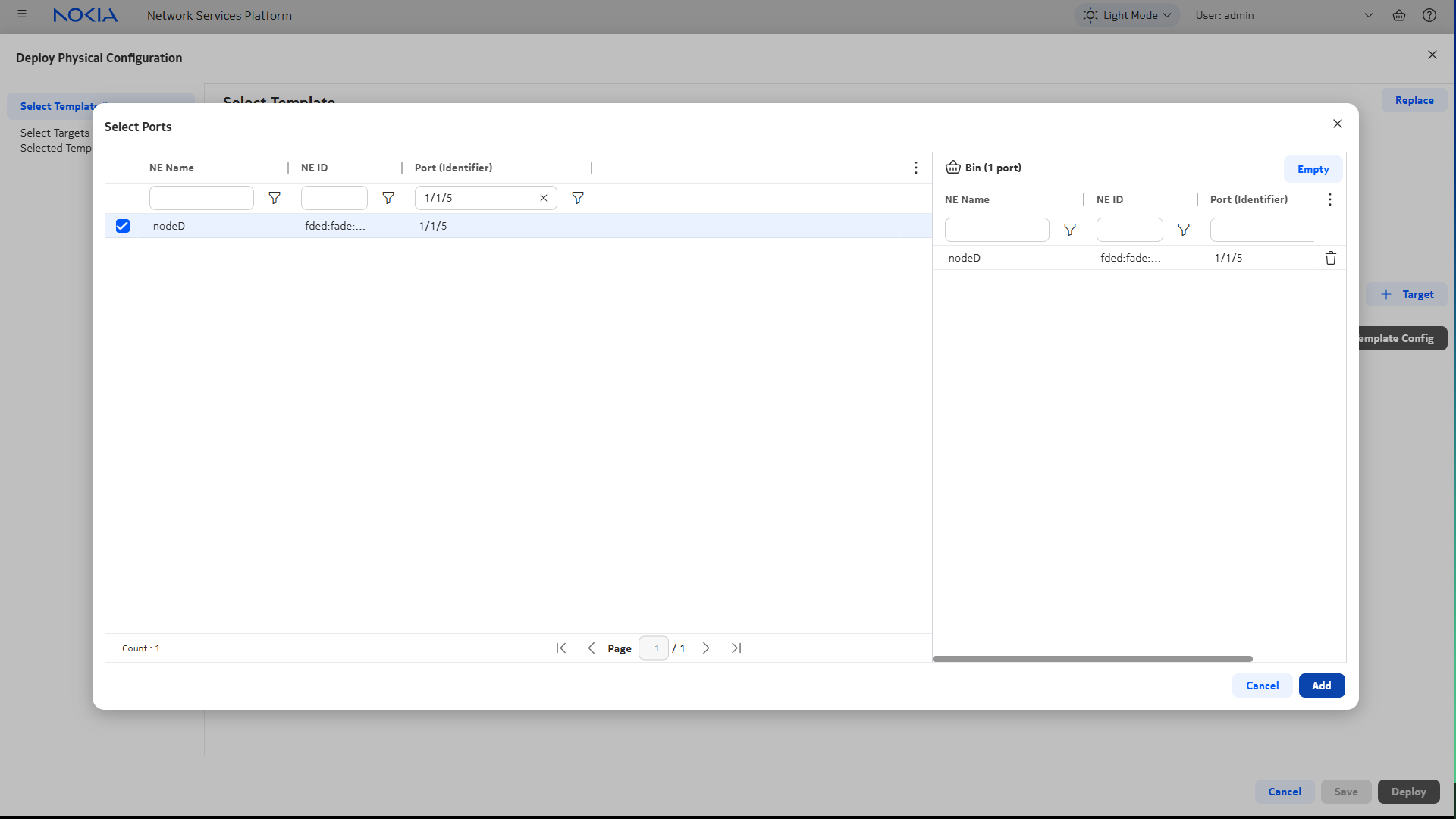Viewport: 1456px width, 819px height.
Task: Click the Empty bin button
Action: click(x=1313, y=169)
